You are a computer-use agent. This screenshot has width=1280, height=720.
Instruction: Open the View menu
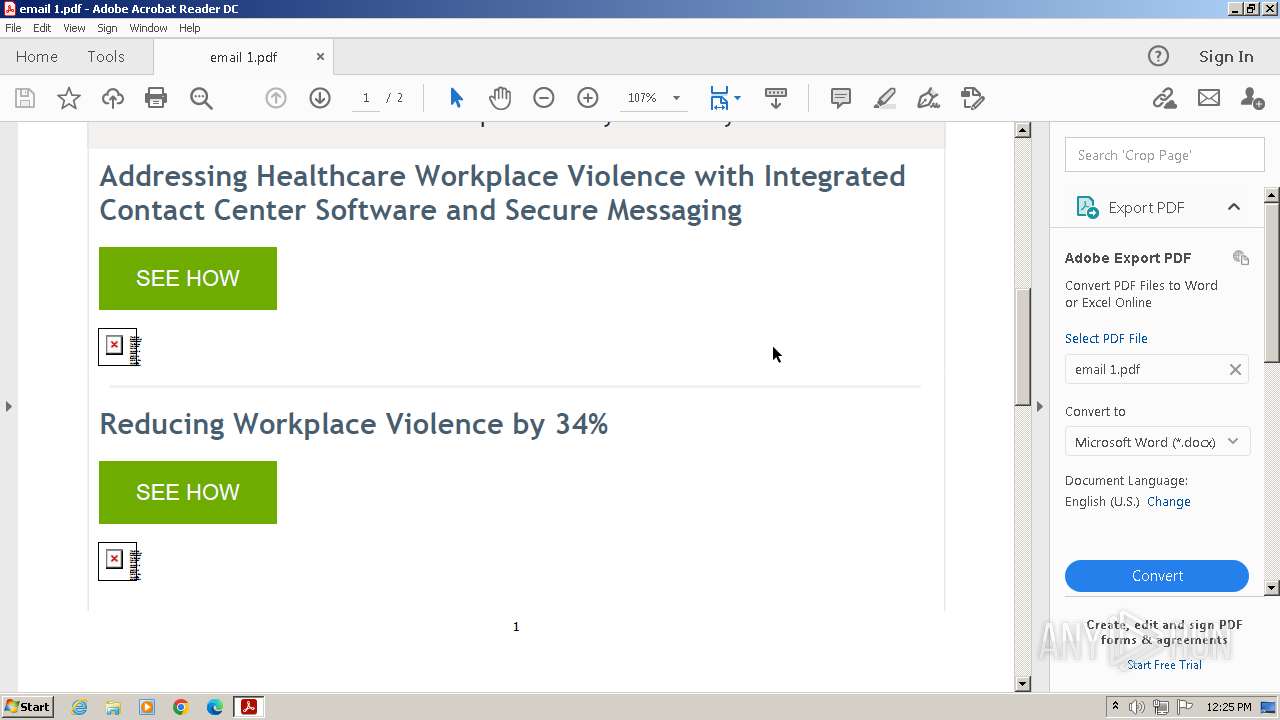(x=74, y=28)
